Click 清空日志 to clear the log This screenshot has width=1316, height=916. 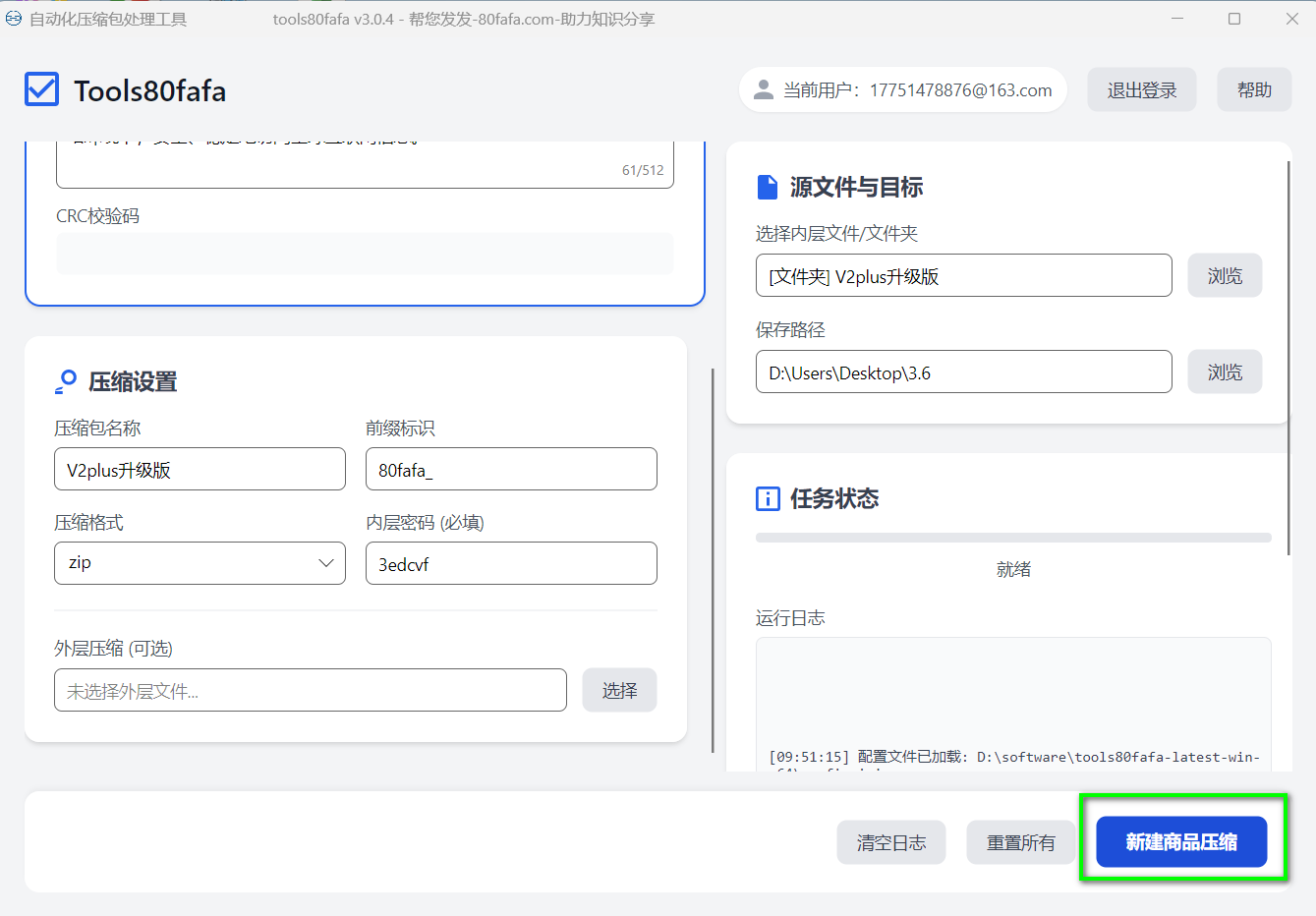coord(890,842)
